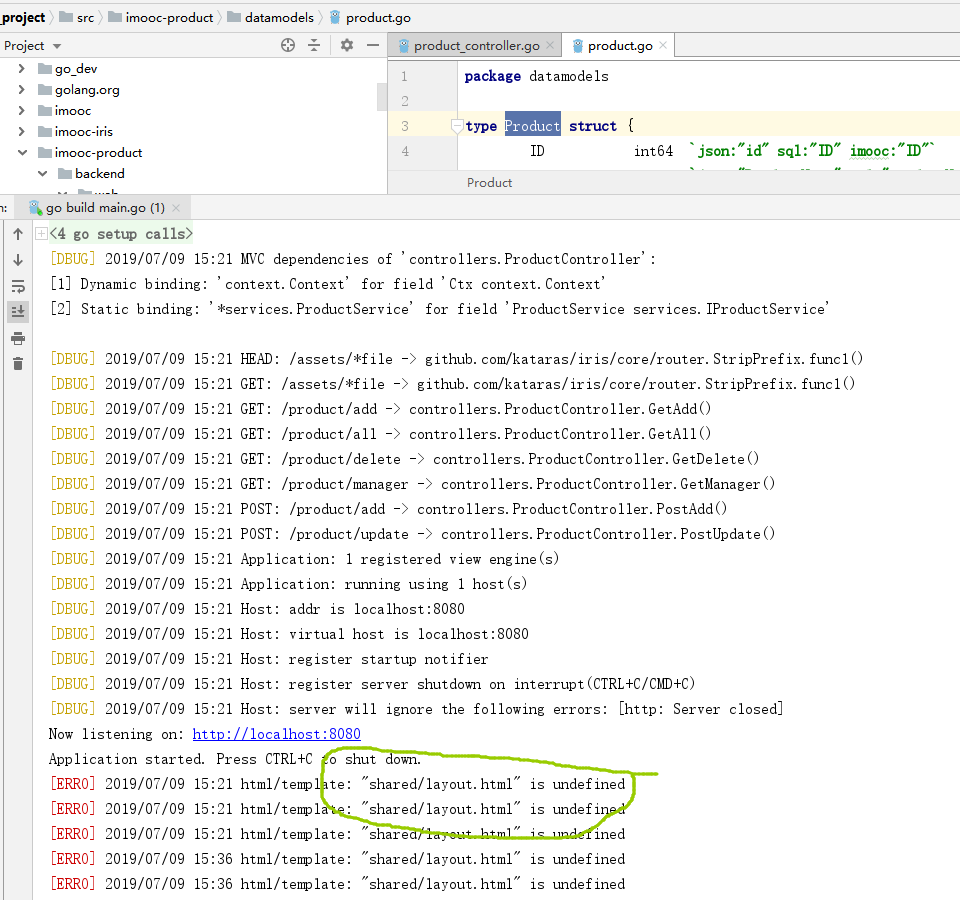Click the down arrow in run console
Image resolution: width=960 pixels, height=900 pixels.
(18, 260)
